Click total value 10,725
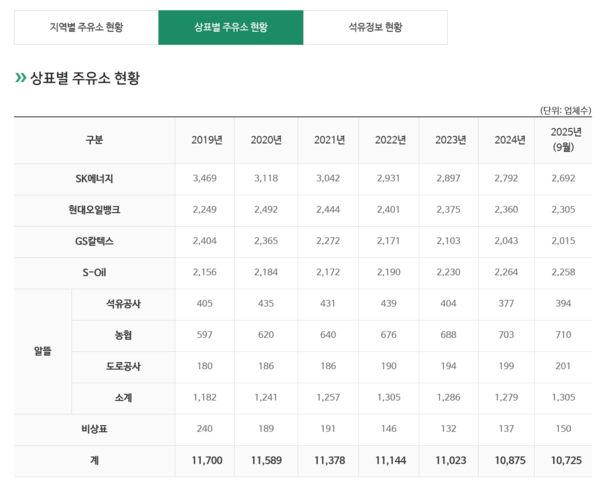The height and width of the screenshot is (485, 600). point(566,461)
